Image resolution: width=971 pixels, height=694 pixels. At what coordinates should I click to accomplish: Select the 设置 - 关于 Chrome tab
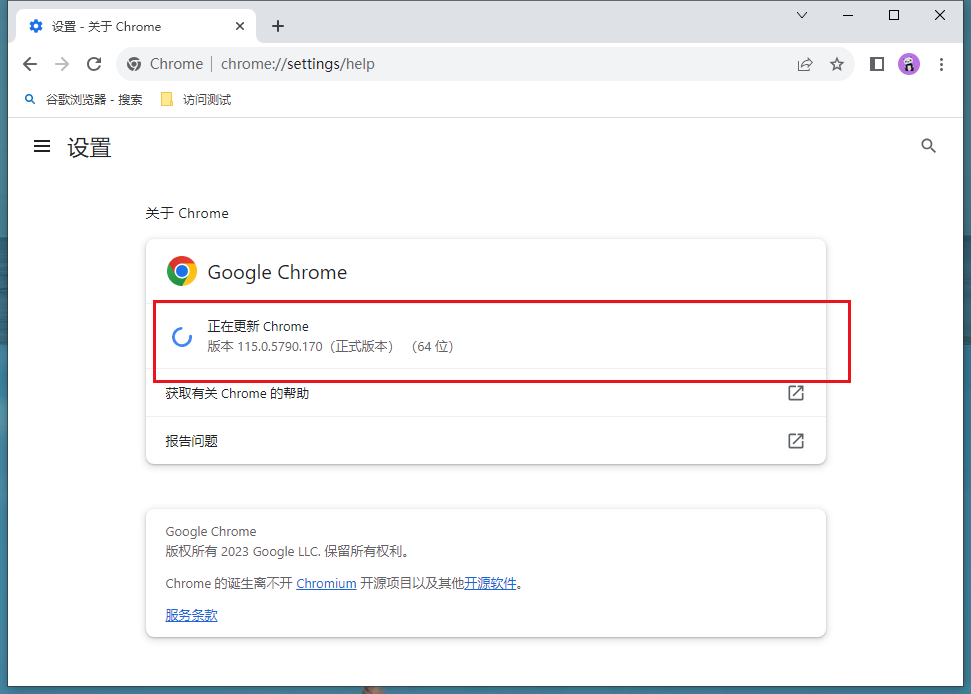[x=136, y=26]
